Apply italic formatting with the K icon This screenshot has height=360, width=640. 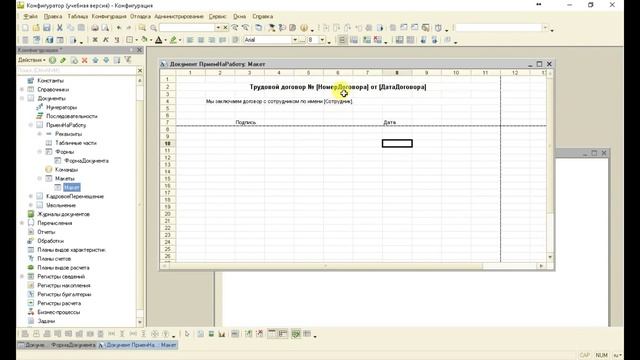[x=106, y=40]
